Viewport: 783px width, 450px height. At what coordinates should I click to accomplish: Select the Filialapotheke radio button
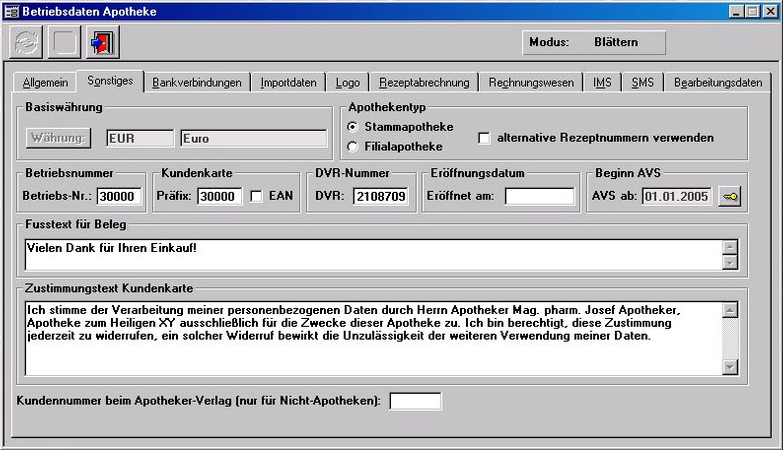pos(352,147)
